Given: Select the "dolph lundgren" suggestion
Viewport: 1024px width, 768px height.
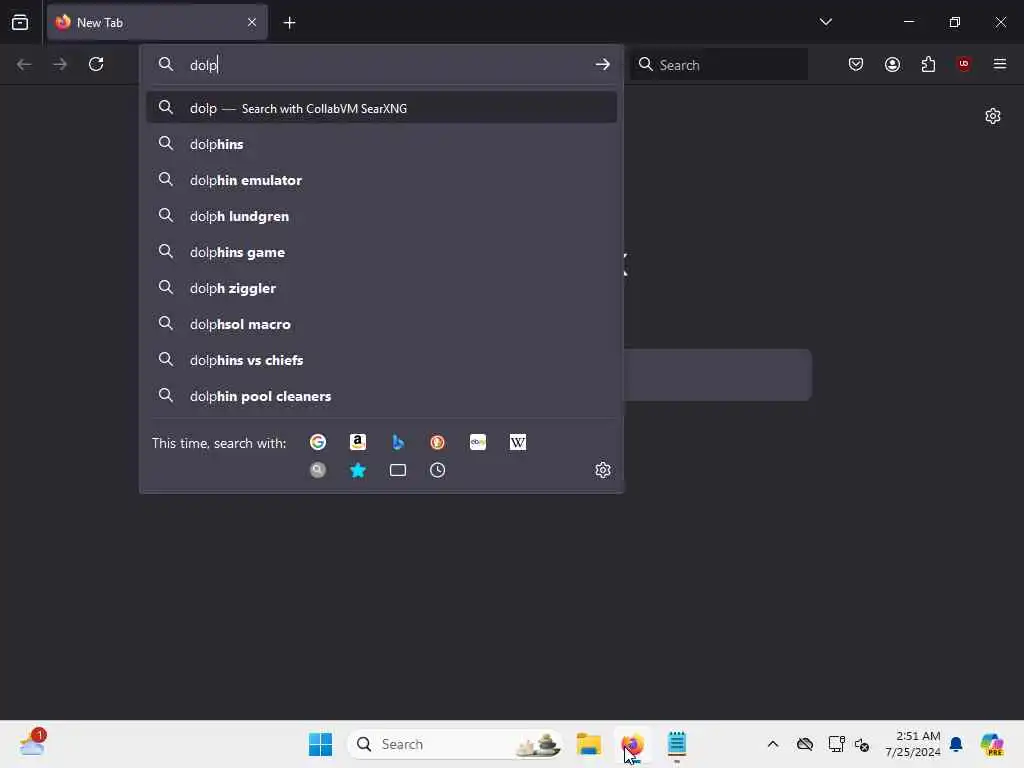Looking at the screenshot, I should 381,216.
